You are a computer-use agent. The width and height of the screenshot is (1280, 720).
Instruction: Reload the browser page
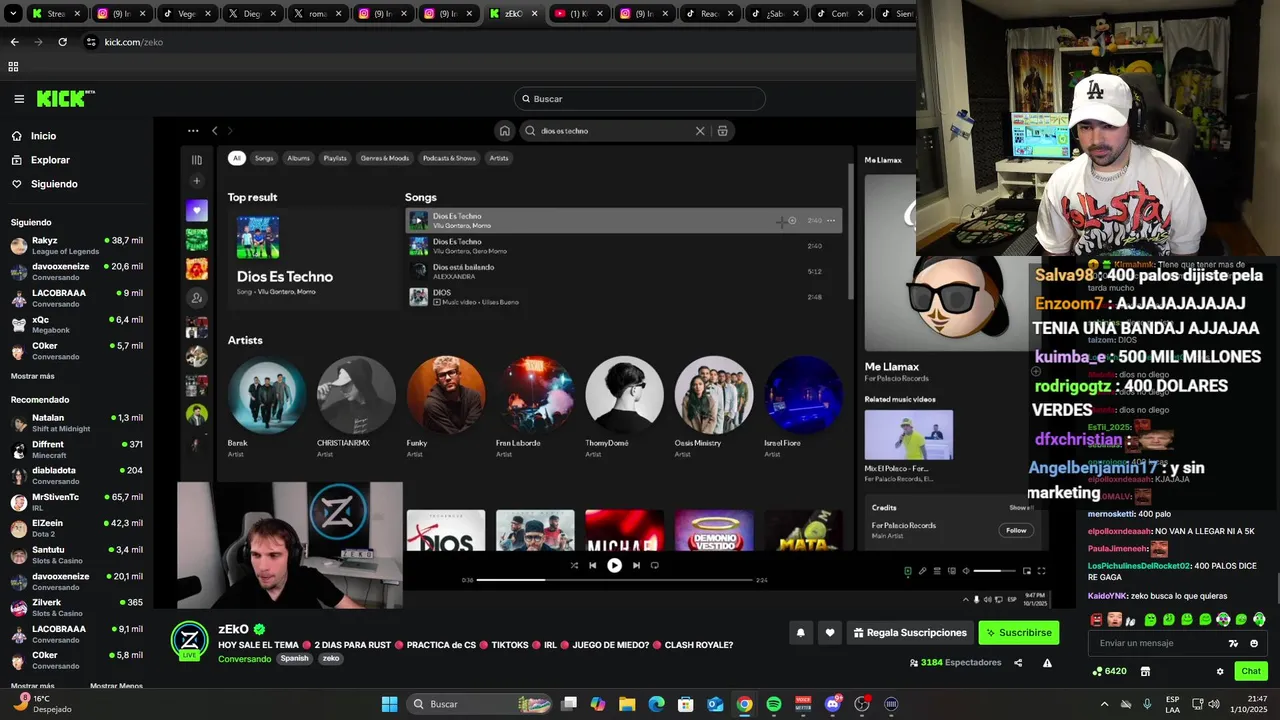63,42
